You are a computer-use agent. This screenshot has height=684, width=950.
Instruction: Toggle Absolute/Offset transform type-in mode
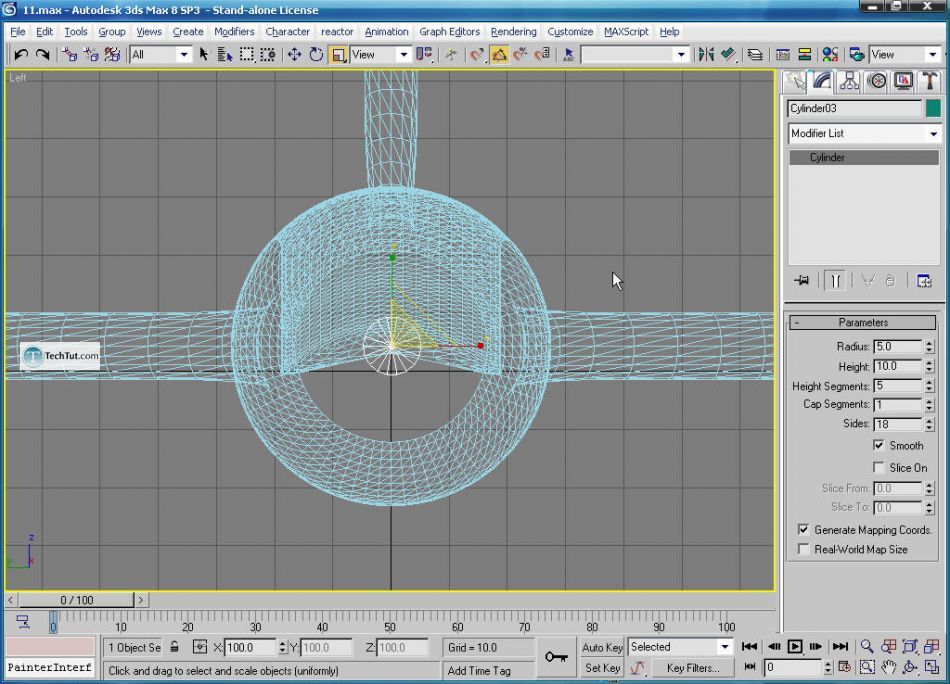pos(200,647)
